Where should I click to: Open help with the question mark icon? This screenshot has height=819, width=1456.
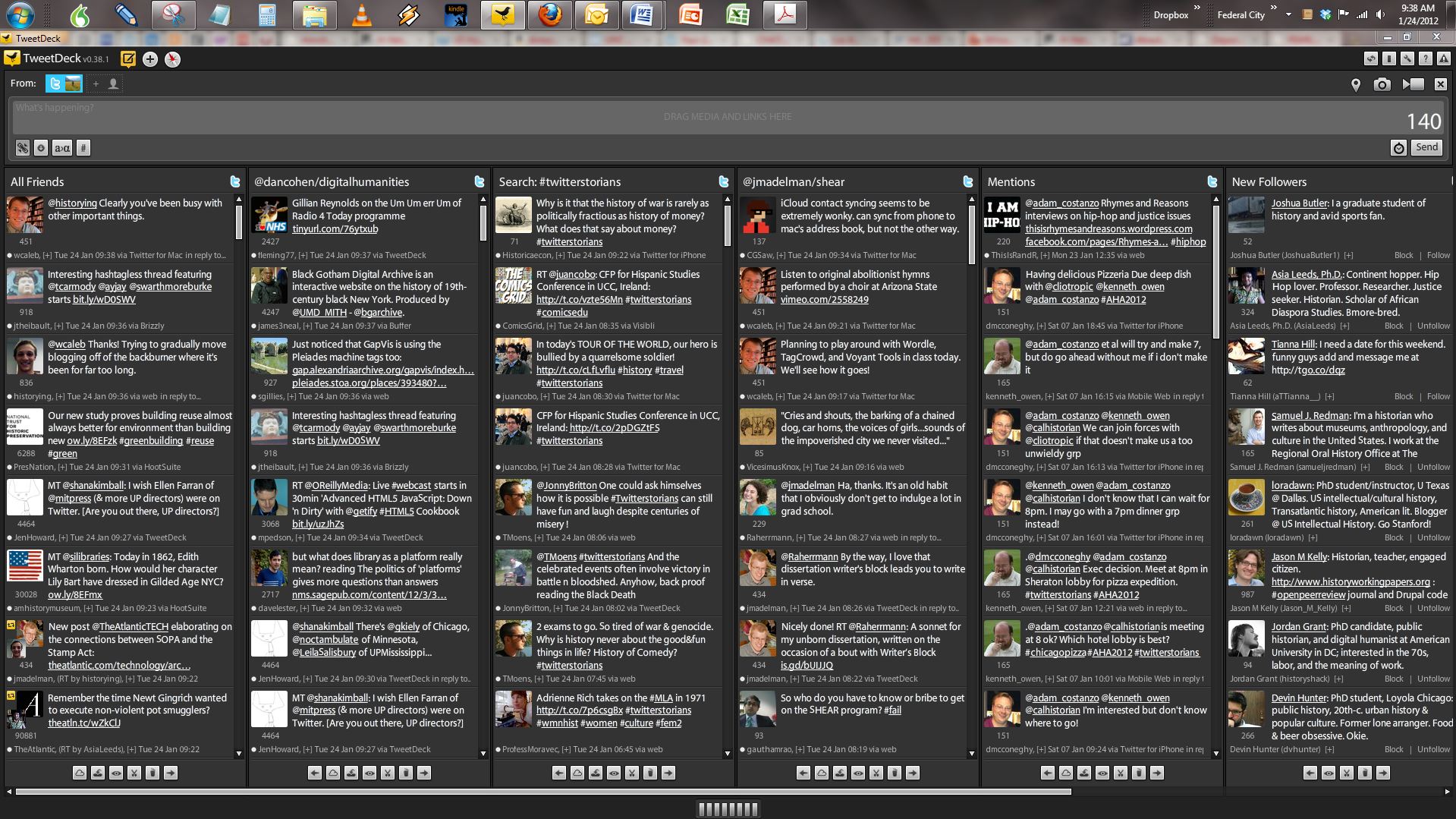1426,58
